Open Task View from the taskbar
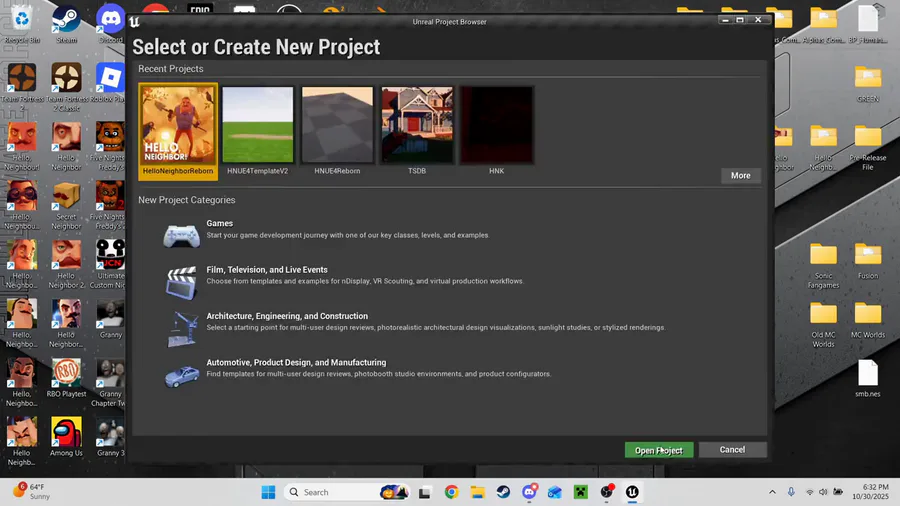This screenshot has height=506, width=900. (425, 492)
